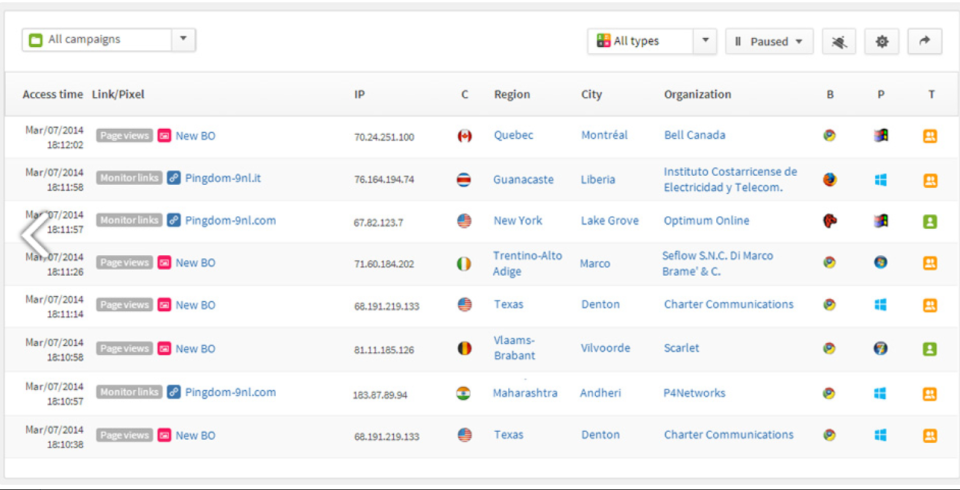The width and height of the screenshot is (960, 490).
Task: Click the Windows platform icon in the P4Networks row
Action: pyautogui.click(x=880, y=393)
